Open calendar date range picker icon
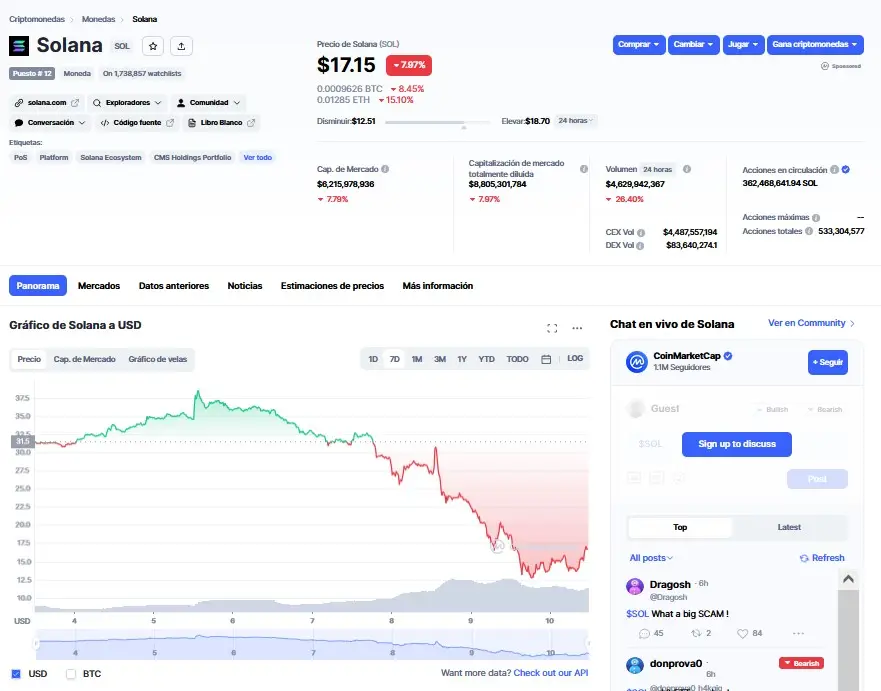 tap(546, 359)
